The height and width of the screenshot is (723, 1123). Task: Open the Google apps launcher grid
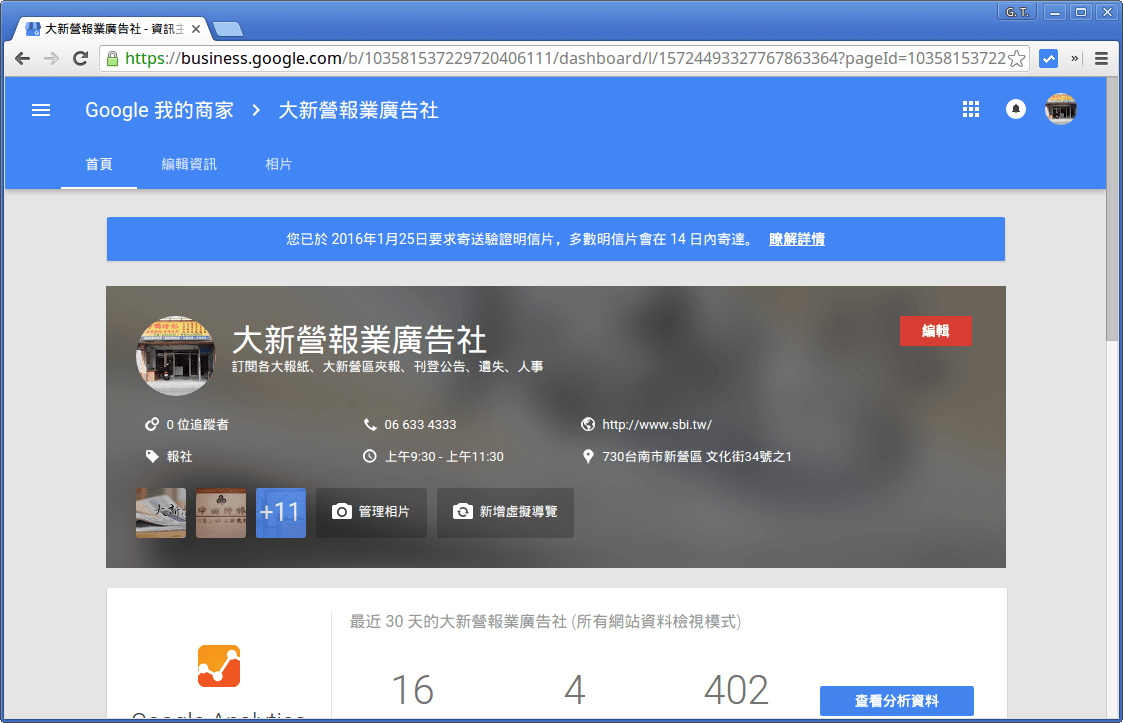coord(970,109)
